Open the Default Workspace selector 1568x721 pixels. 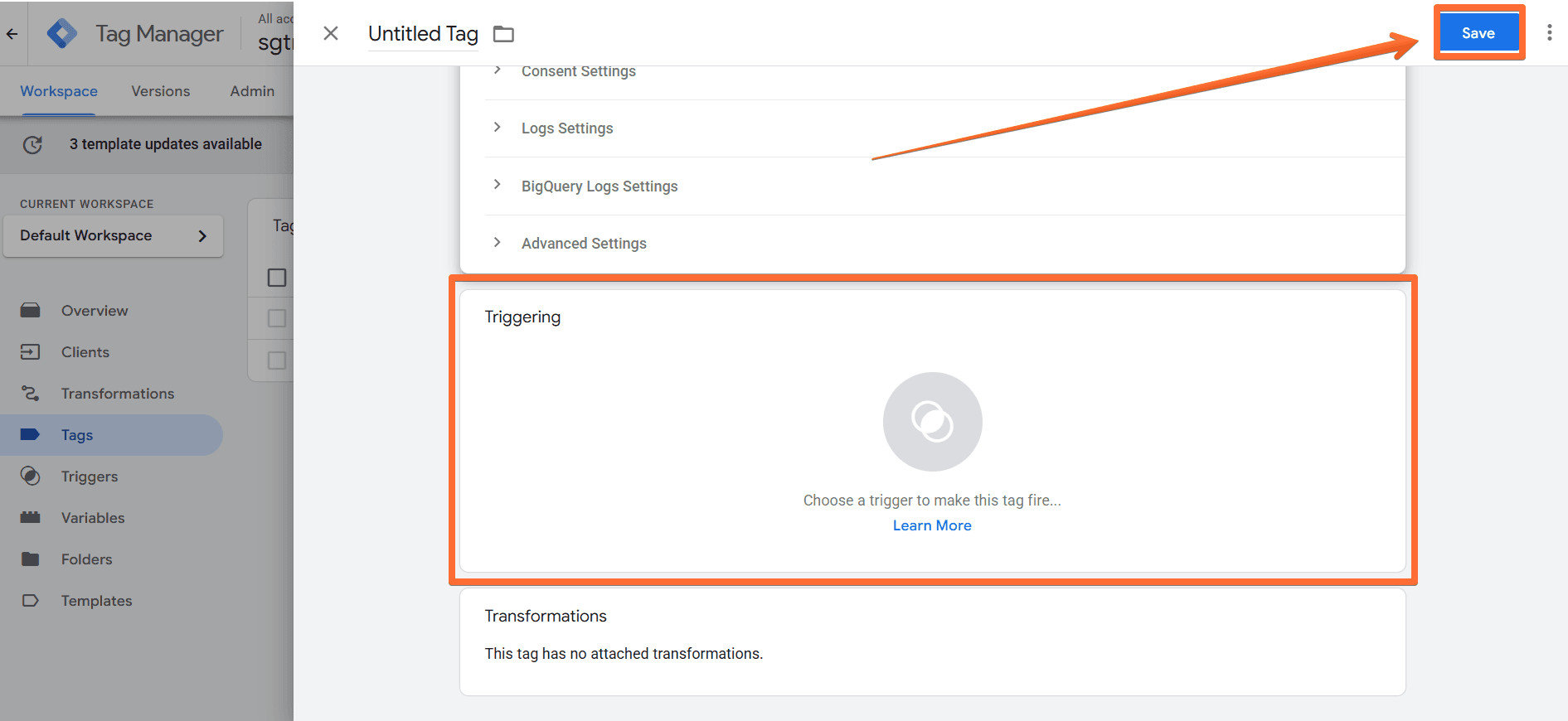pyautogui.click(x=114, y=236)
